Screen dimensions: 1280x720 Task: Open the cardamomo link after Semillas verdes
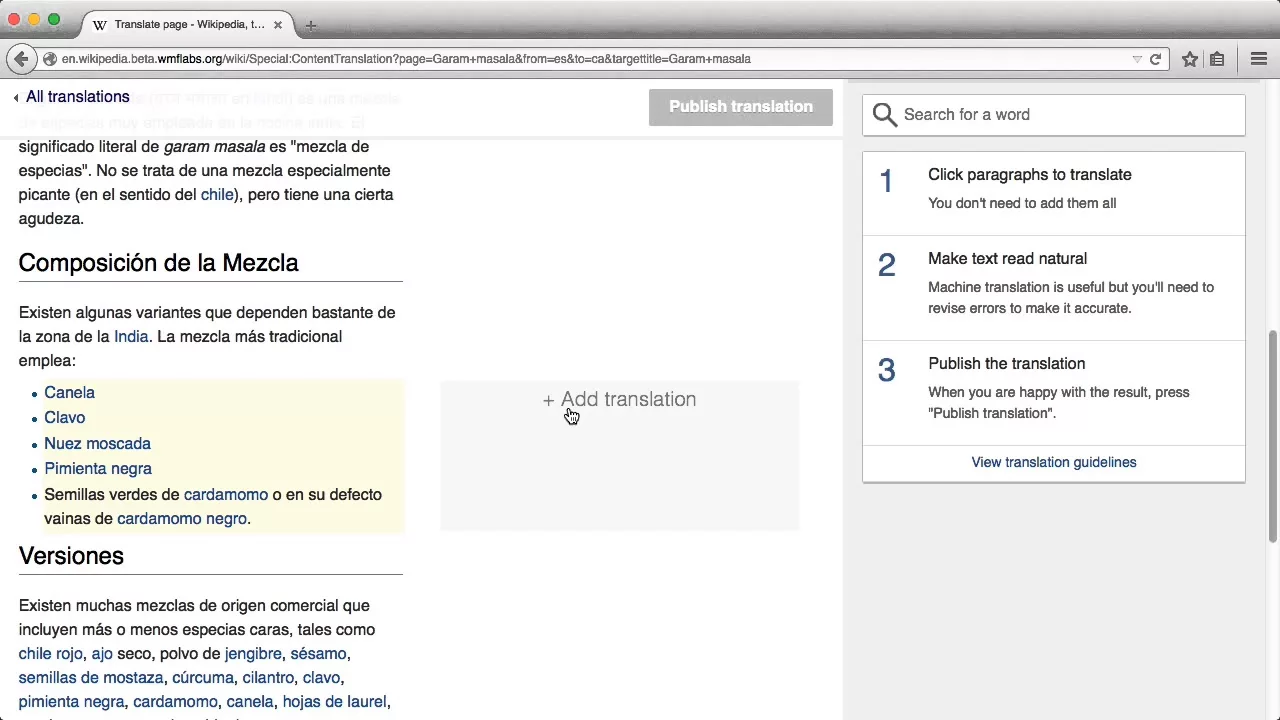click(226, 495)
